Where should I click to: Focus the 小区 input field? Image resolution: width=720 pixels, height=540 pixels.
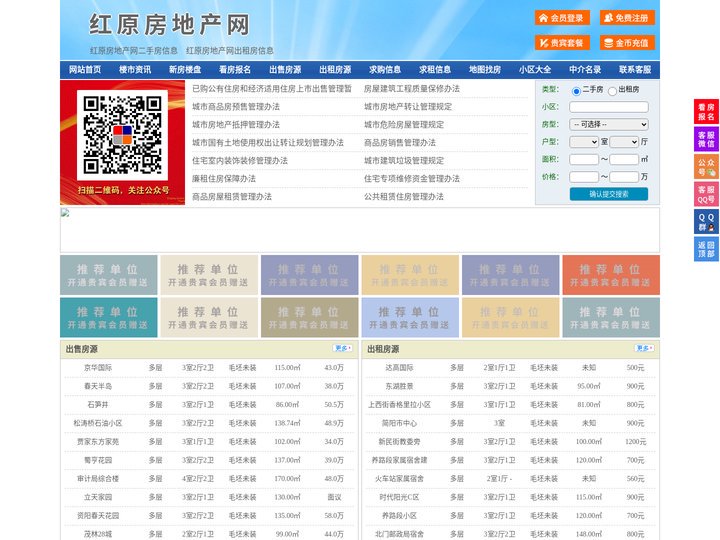point(609,107)
